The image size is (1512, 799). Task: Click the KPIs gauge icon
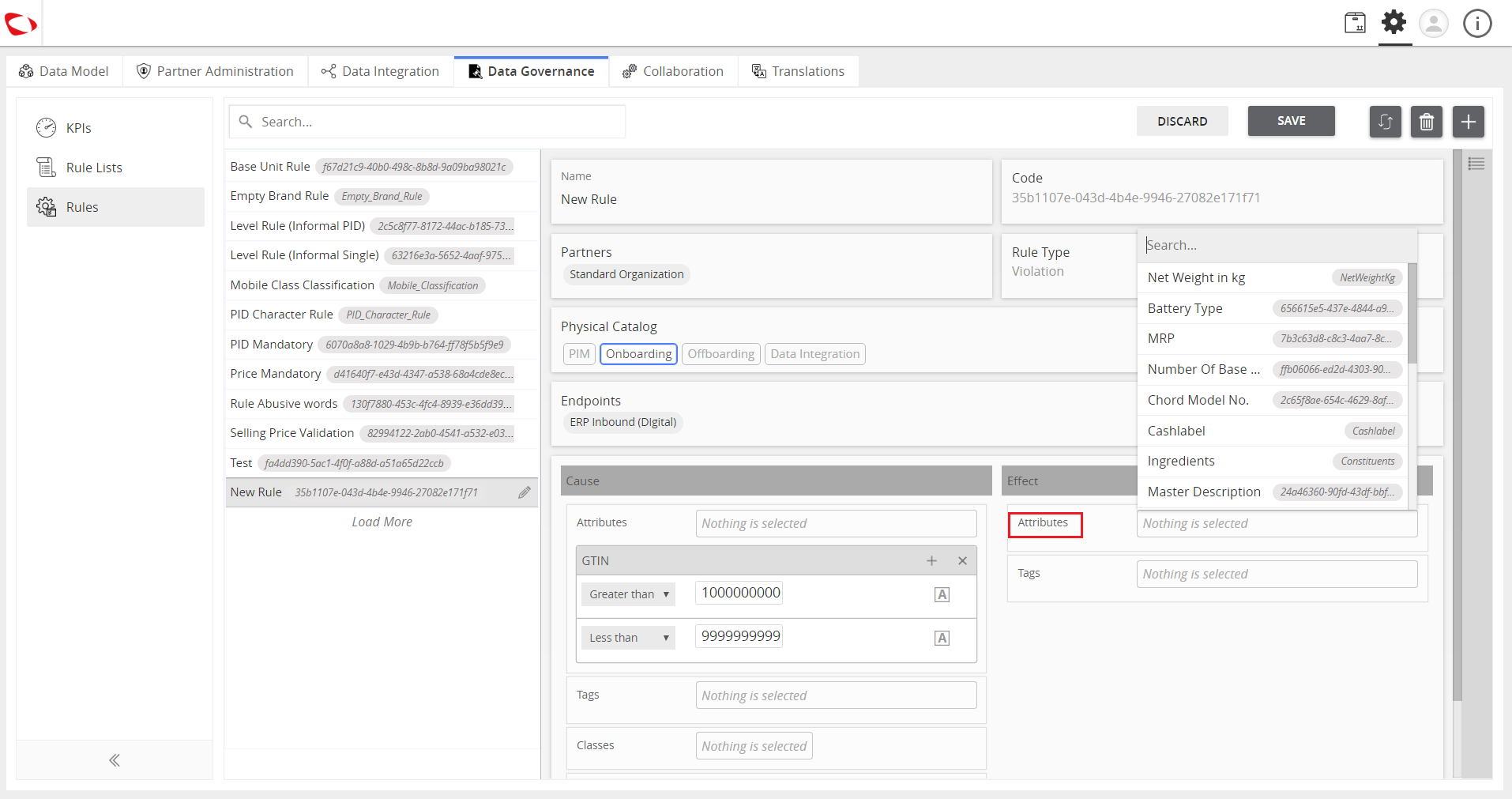[46, 127]
